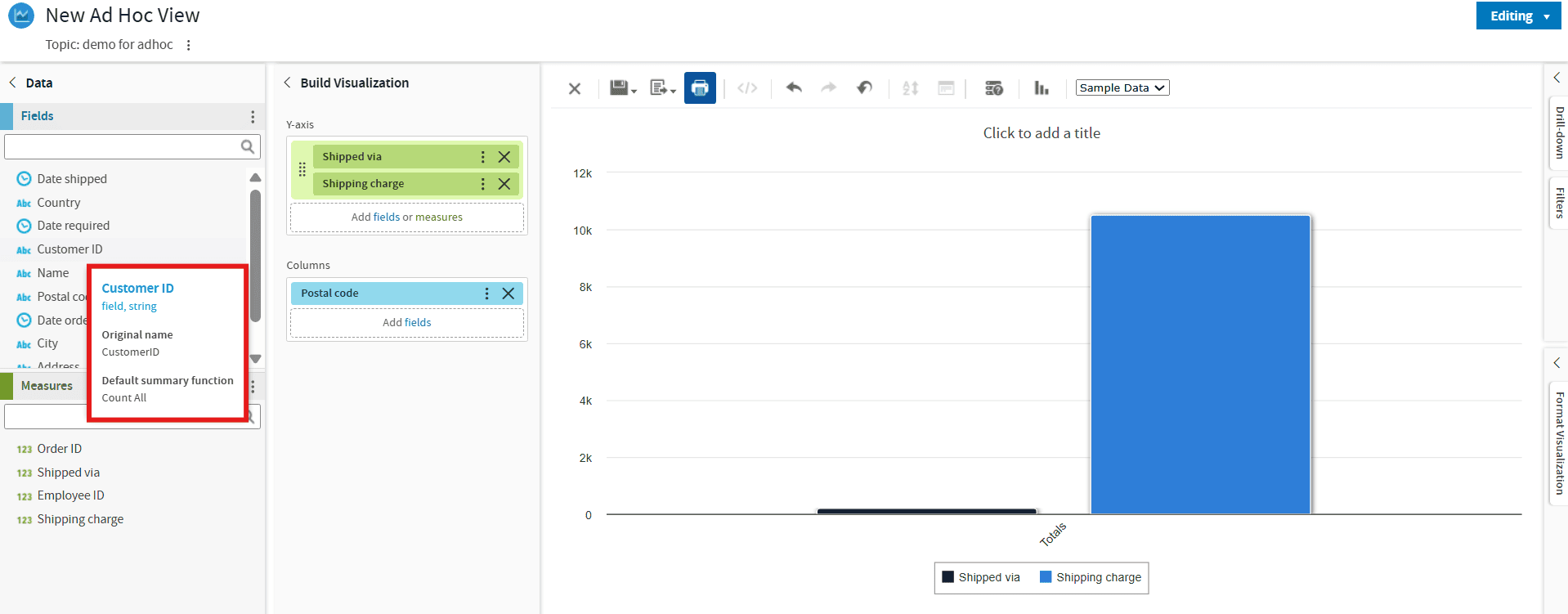Open the chart type selector icon
This screenshot has width=1568, height=614.
1041,88
